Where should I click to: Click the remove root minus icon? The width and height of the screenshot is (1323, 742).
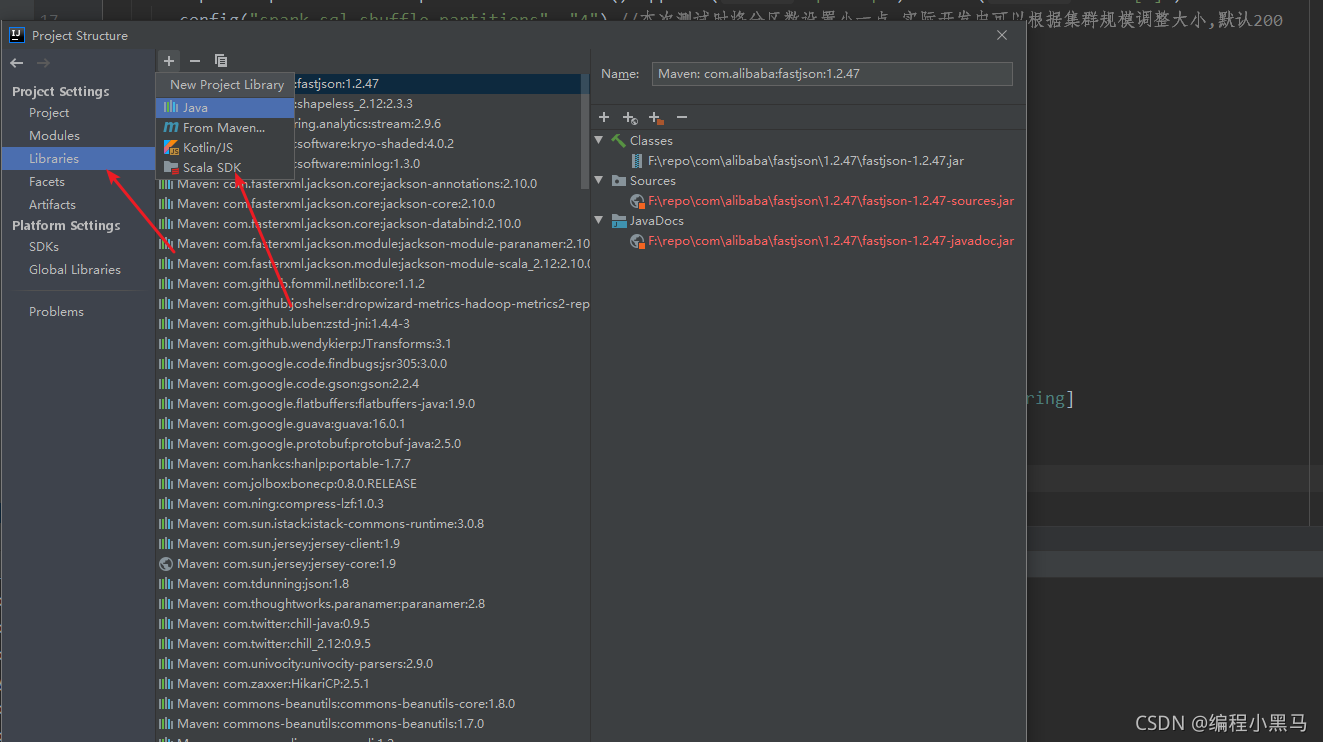tap(682, 117)
